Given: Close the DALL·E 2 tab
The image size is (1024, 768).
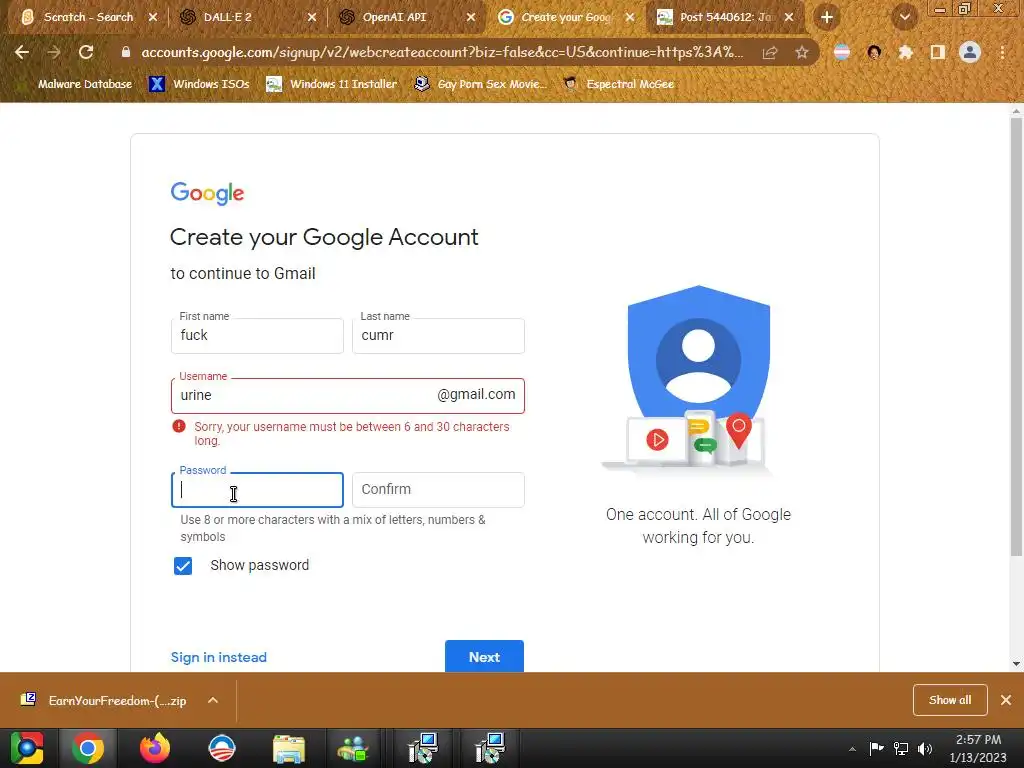Looking at the screenshot, I should click(312, 17).
